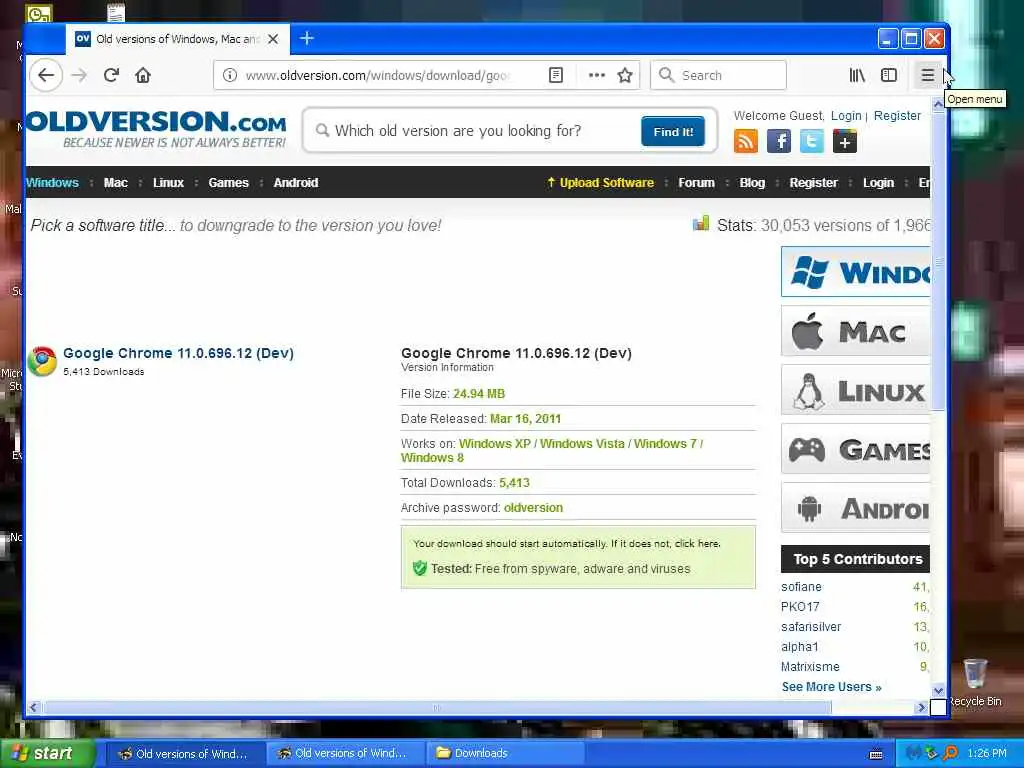Click vertical scrollbar up arrow
The image size is (1024, 768).
click(x=938, y=104)
